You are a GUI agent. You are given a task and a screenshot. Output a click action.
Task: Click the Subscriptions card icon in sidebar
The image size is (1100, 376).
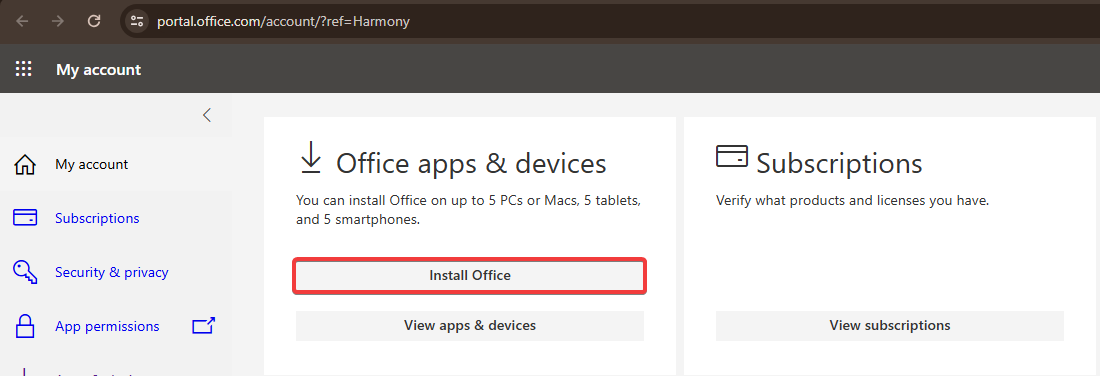click(25, 218)
